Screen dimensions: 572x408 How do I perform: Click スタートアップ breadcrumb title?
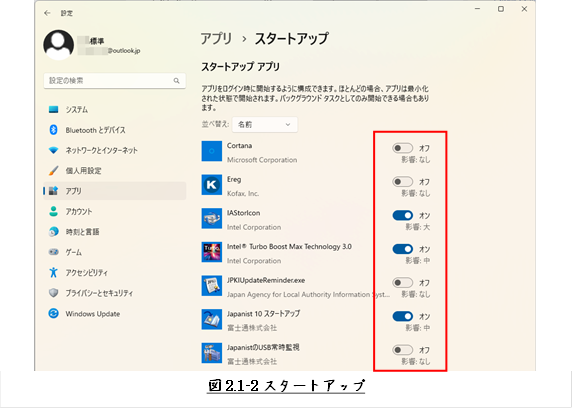[291, 39]
